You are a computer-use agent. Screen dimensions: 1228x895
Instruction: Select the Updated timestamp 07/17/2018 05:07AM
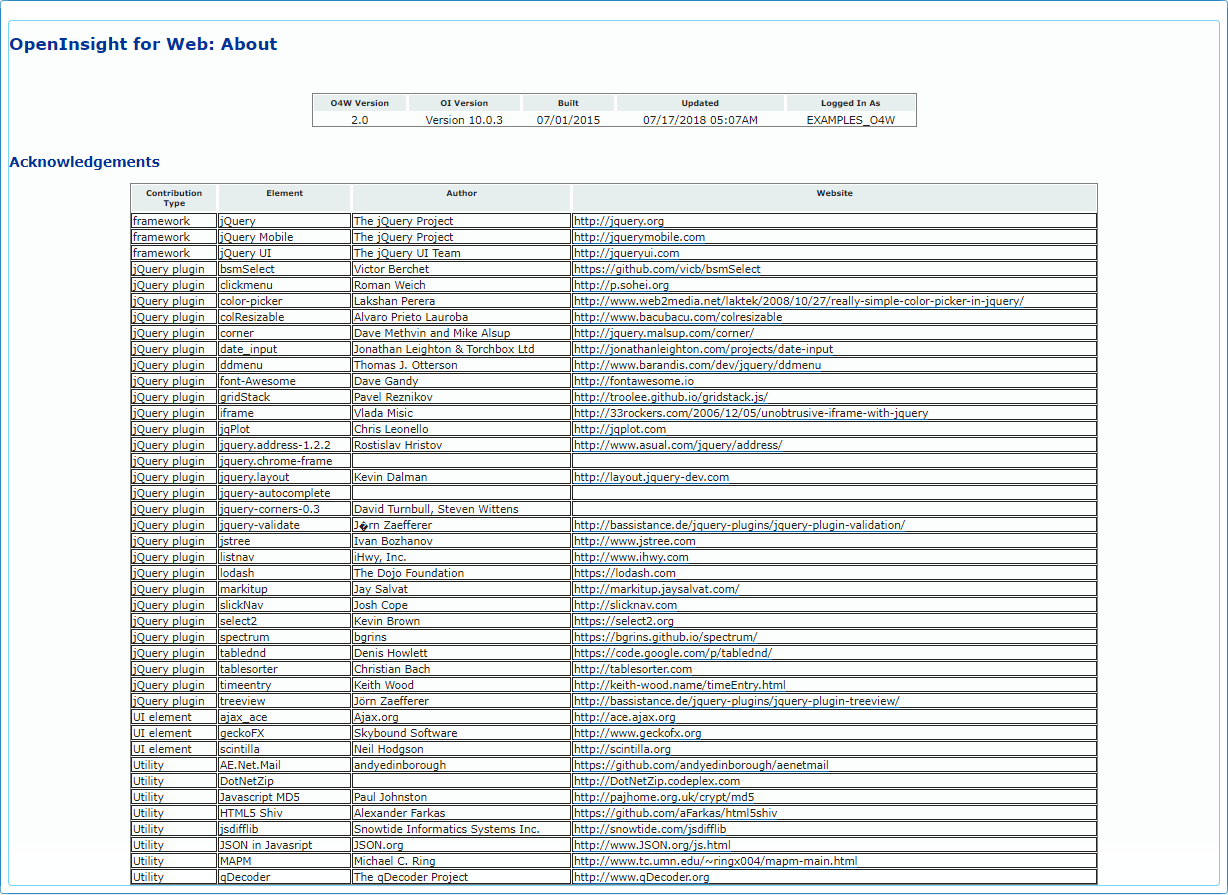[x=700, y=120]
